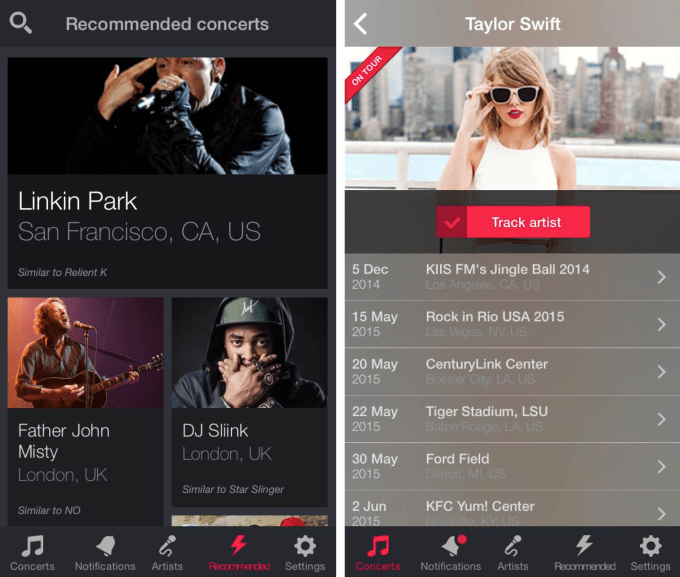
Task: Tap the Taylor Swift header title
Action: 513,24
